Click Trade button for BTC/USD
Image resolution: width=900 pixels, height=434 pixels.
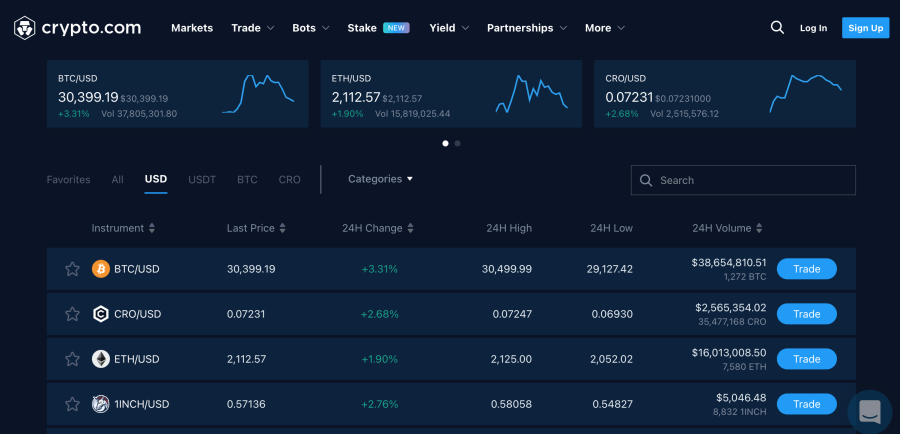(x=806, y=269)
